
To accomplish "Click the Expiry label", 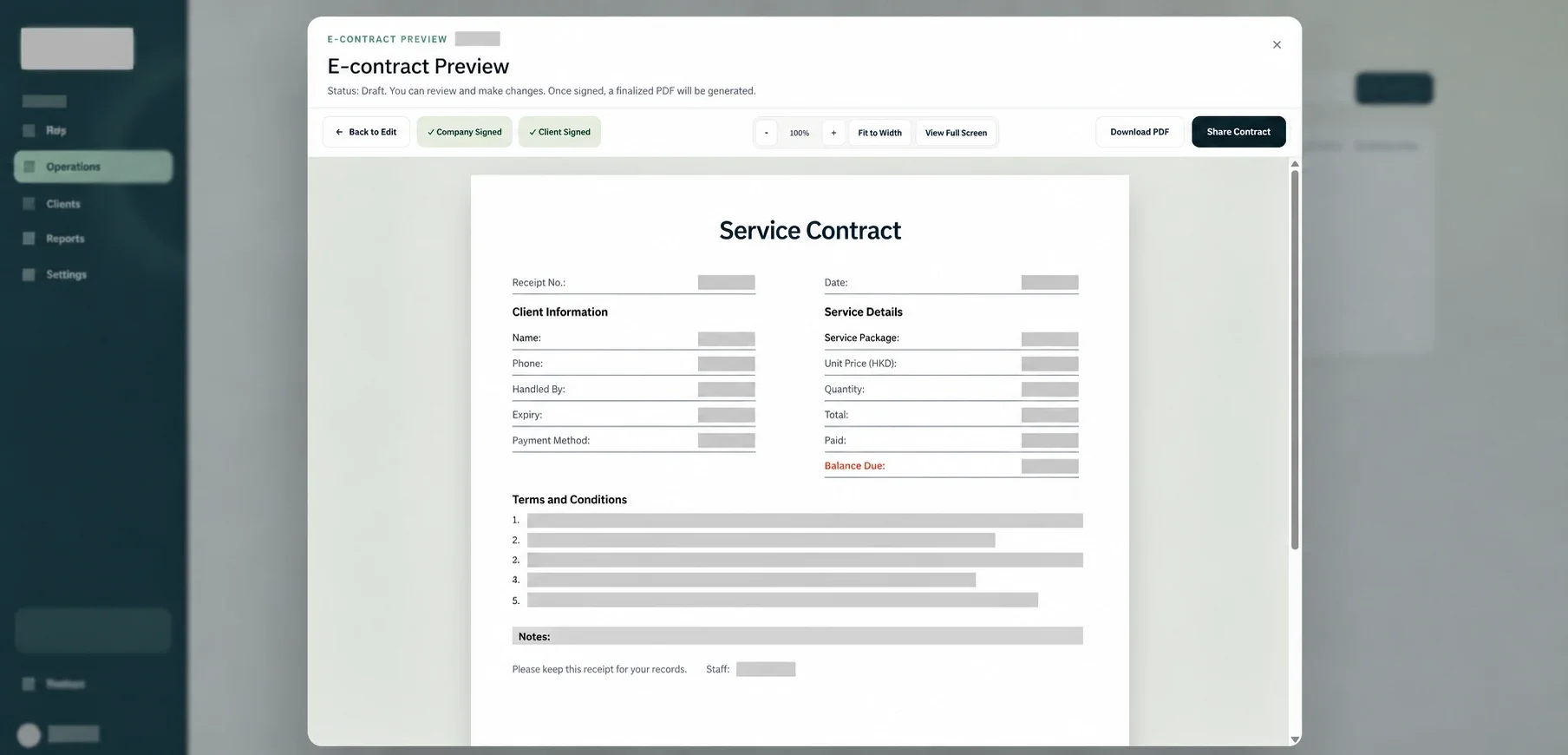I will (x=527, y=415).
